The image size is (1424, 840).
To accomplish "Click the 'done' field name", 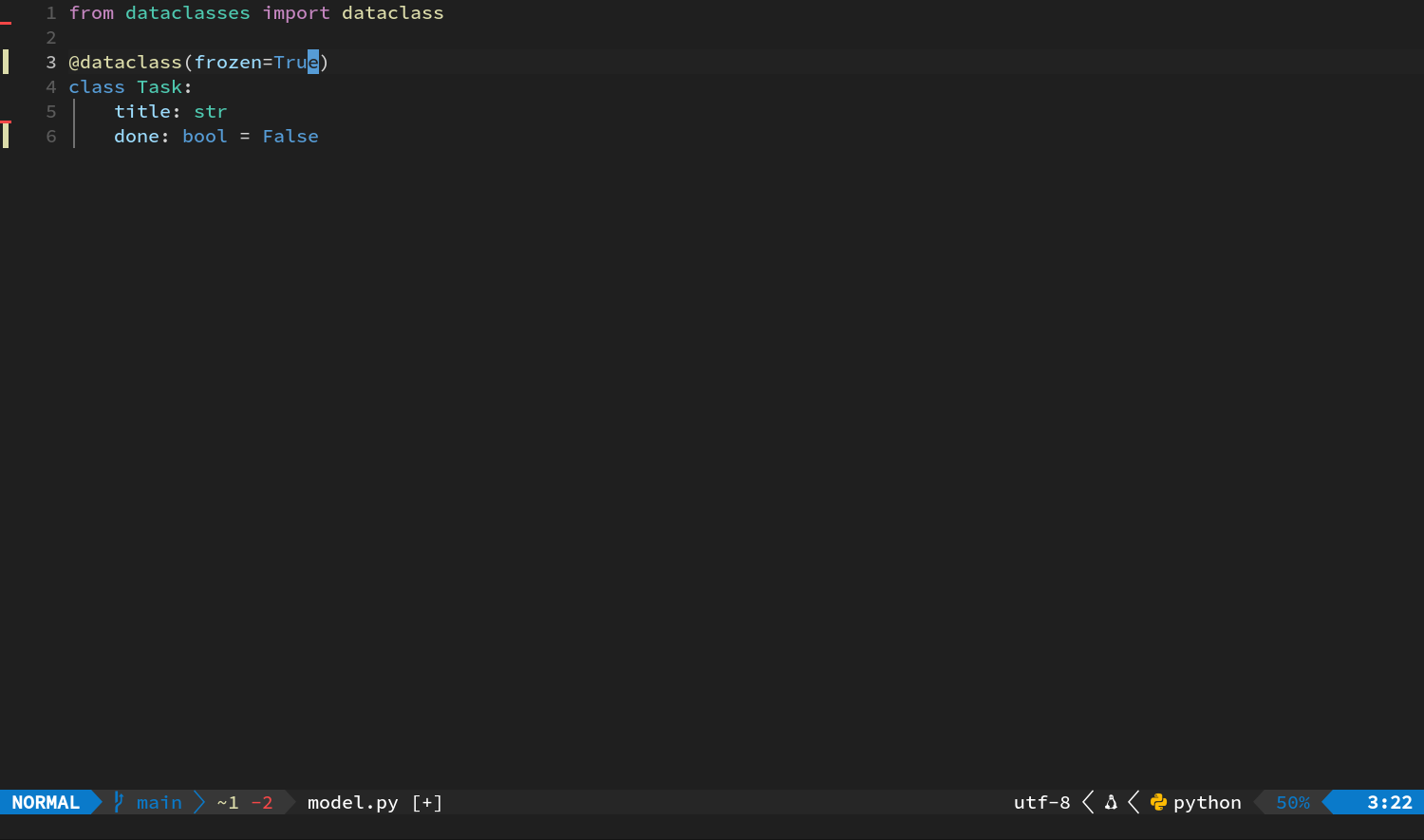I will point(137,137).
